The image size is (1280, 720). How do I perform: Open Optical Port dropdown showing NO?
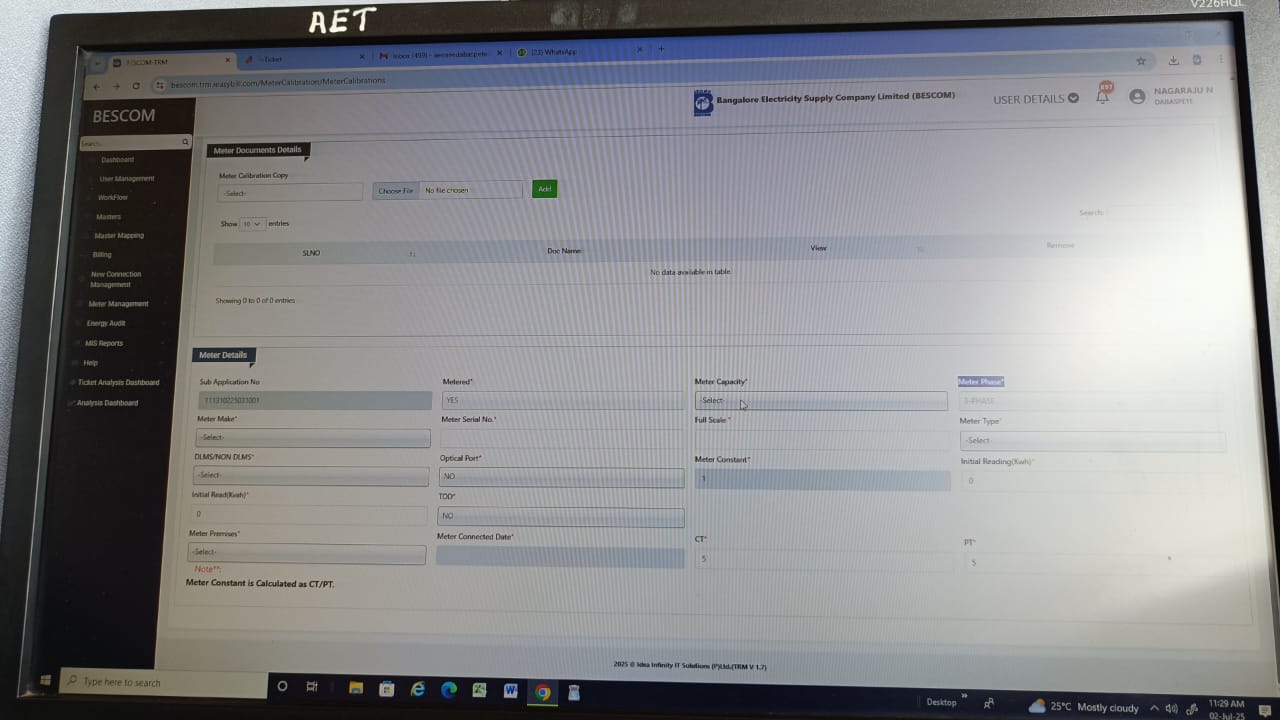coord(561,477)
